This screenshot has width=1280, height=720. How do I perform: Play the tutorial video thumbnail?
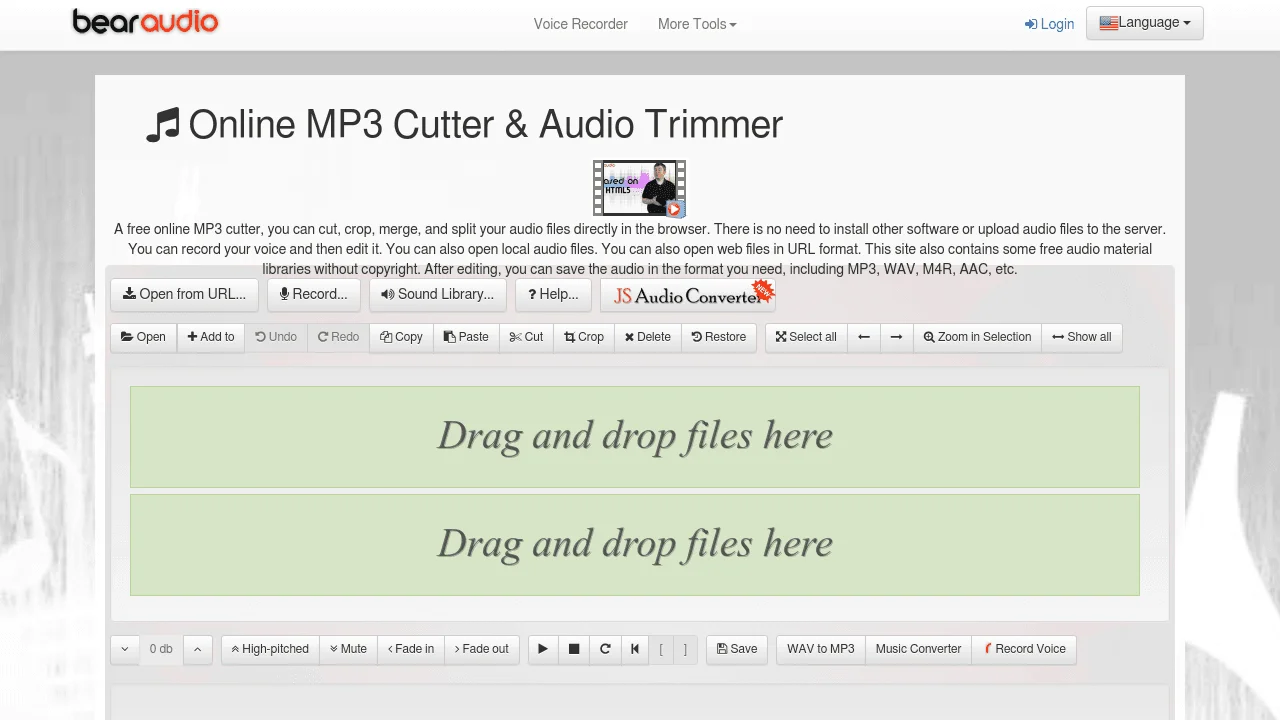coord(639,188)
